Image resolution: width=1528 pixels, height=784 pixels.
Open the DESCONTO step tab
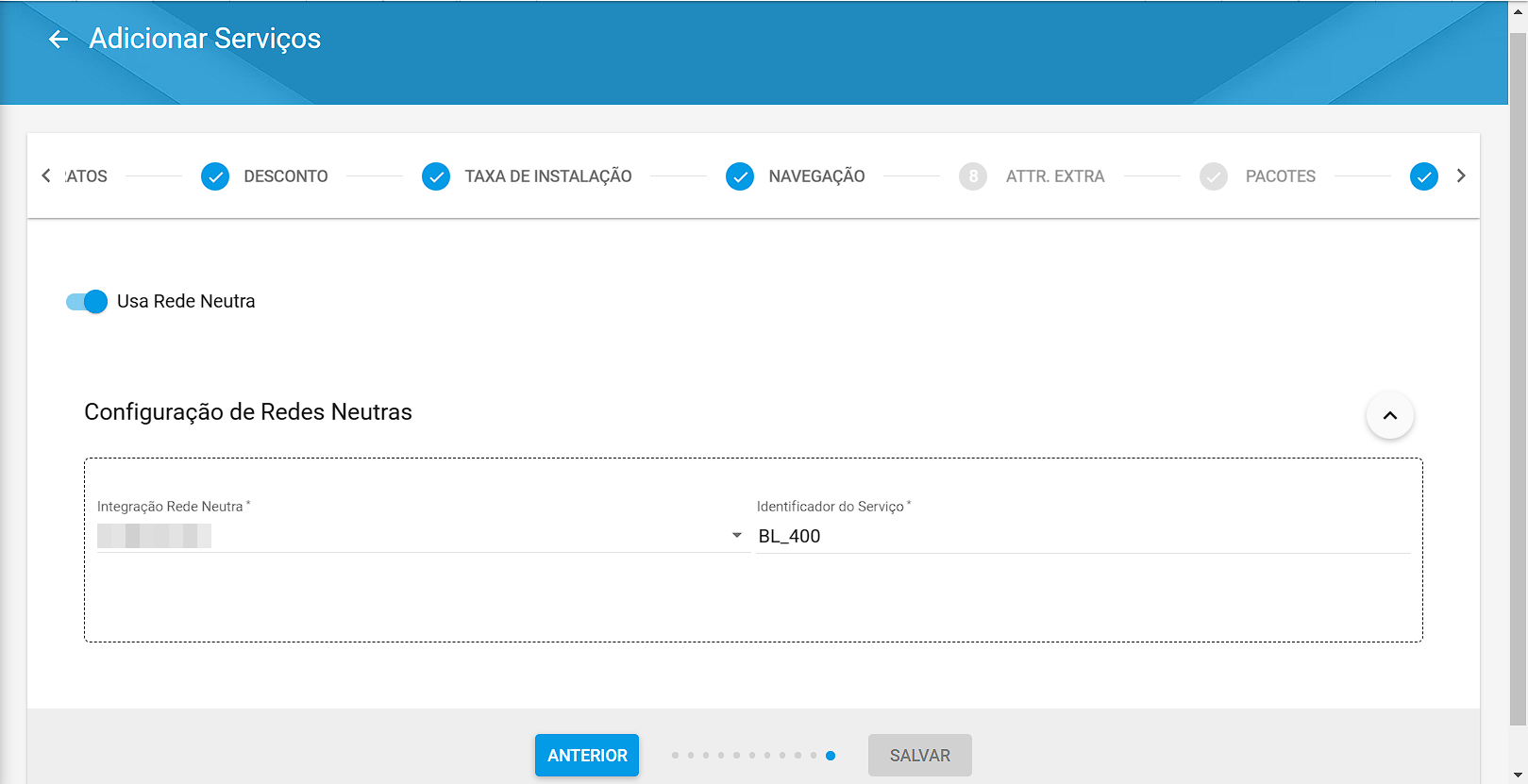click(286, 176)
